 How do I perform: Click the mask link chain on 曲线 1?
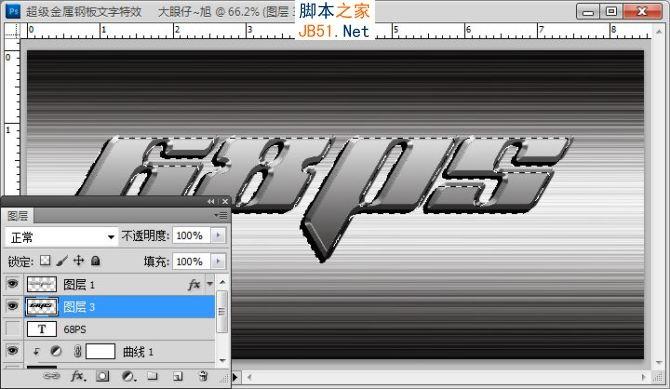pyautogui.click(x=77, y=351)
